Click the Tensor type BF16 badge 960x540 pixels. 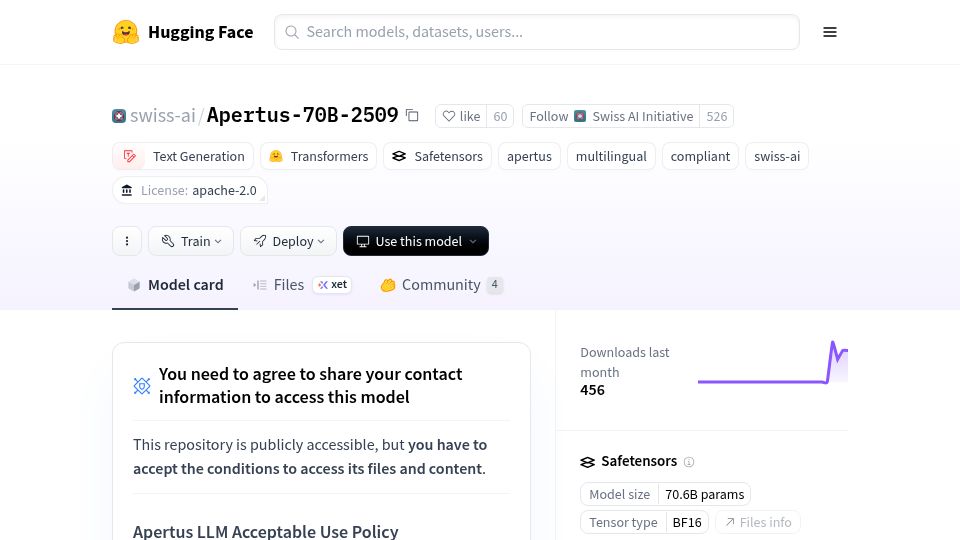pyautogui.click(x=644, y=522)
